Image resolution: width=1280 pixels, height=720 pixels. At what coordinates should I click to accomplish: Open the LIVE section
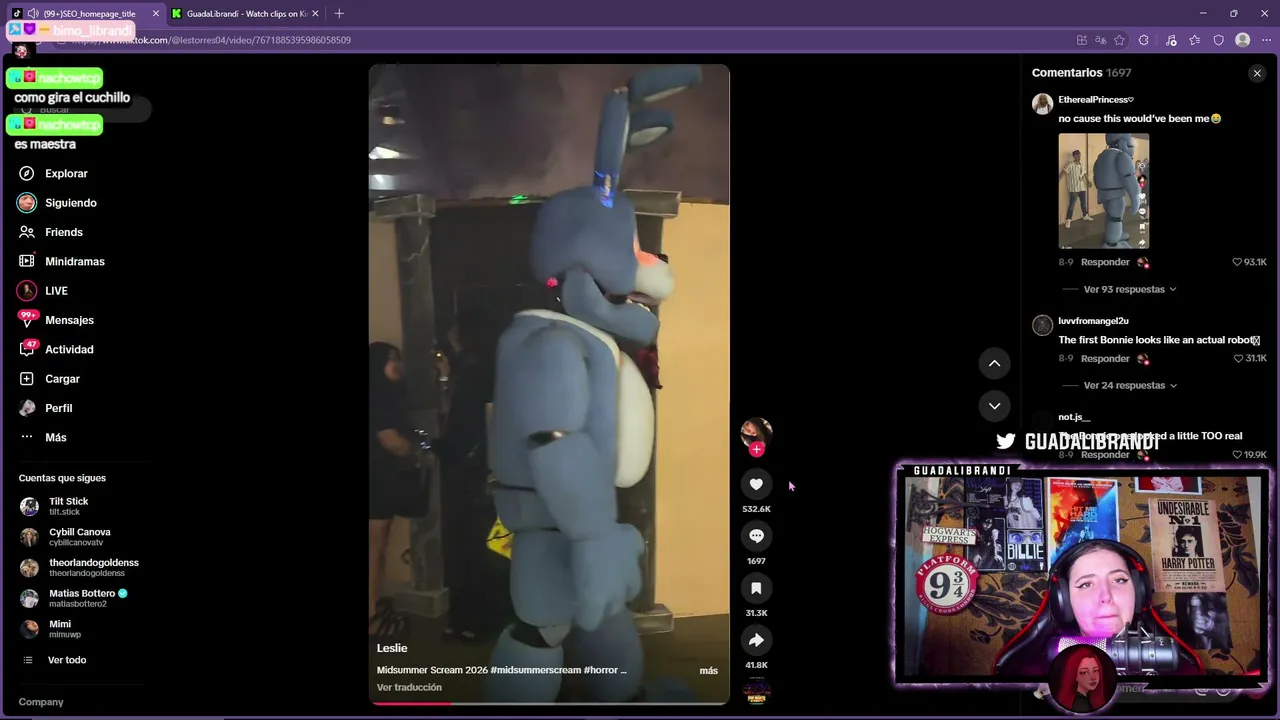(43, 291)
